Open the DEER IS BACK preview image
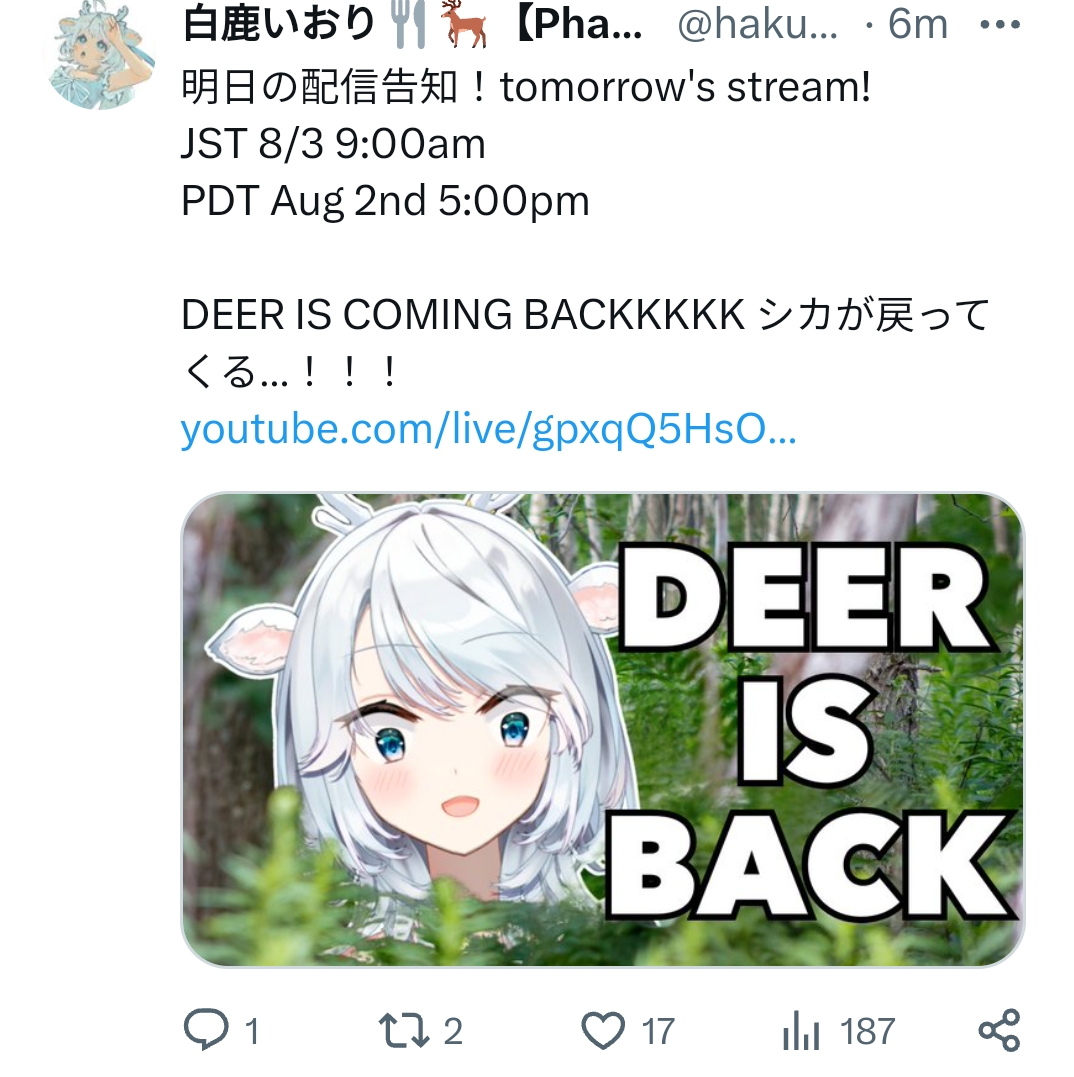 coord(602,729)
